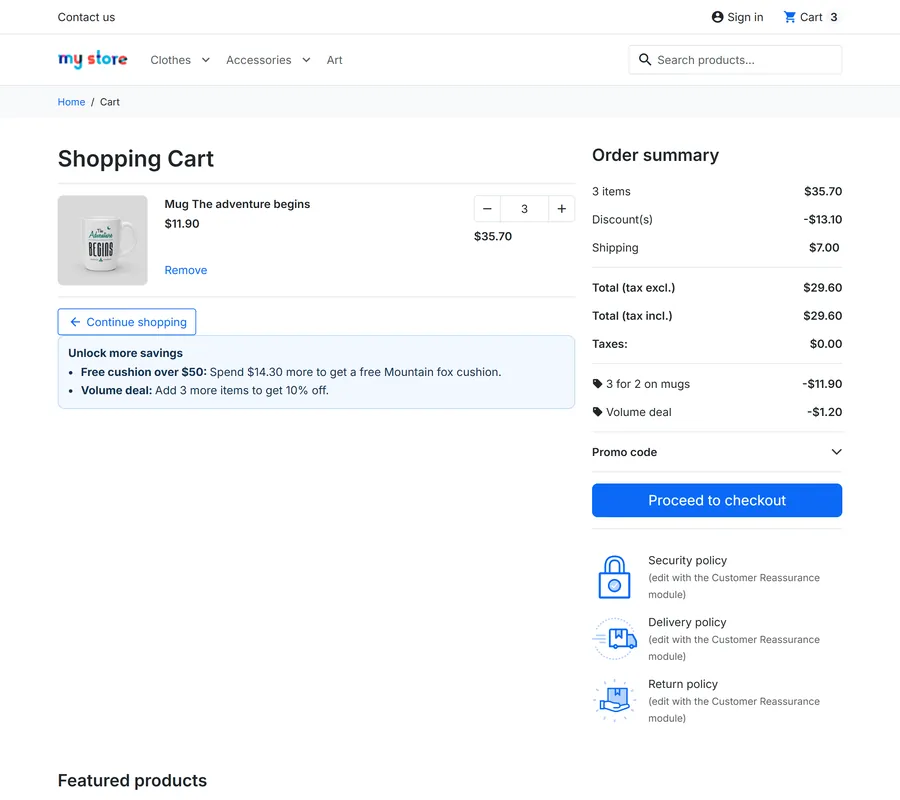Click the -$11.90 mug discount value
This screenshot has width=900, height=800.
point(822,384)
